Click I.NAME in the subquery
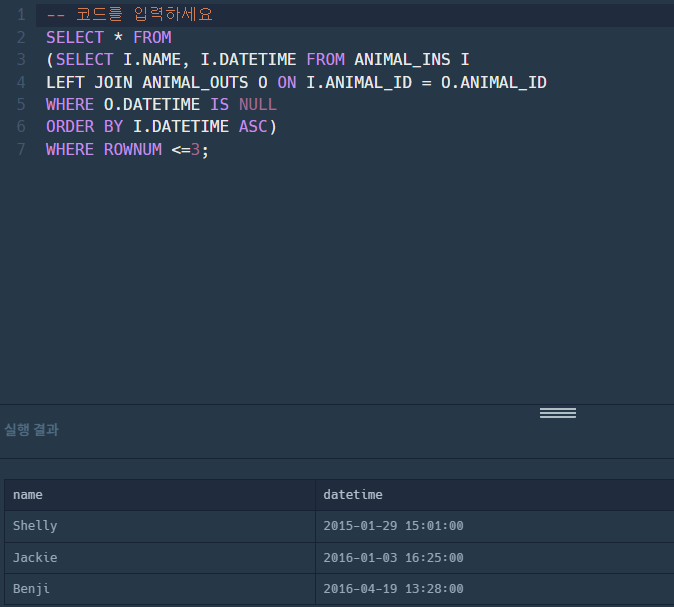The width and height of the screenshot is (674, 607). (152, 59)
